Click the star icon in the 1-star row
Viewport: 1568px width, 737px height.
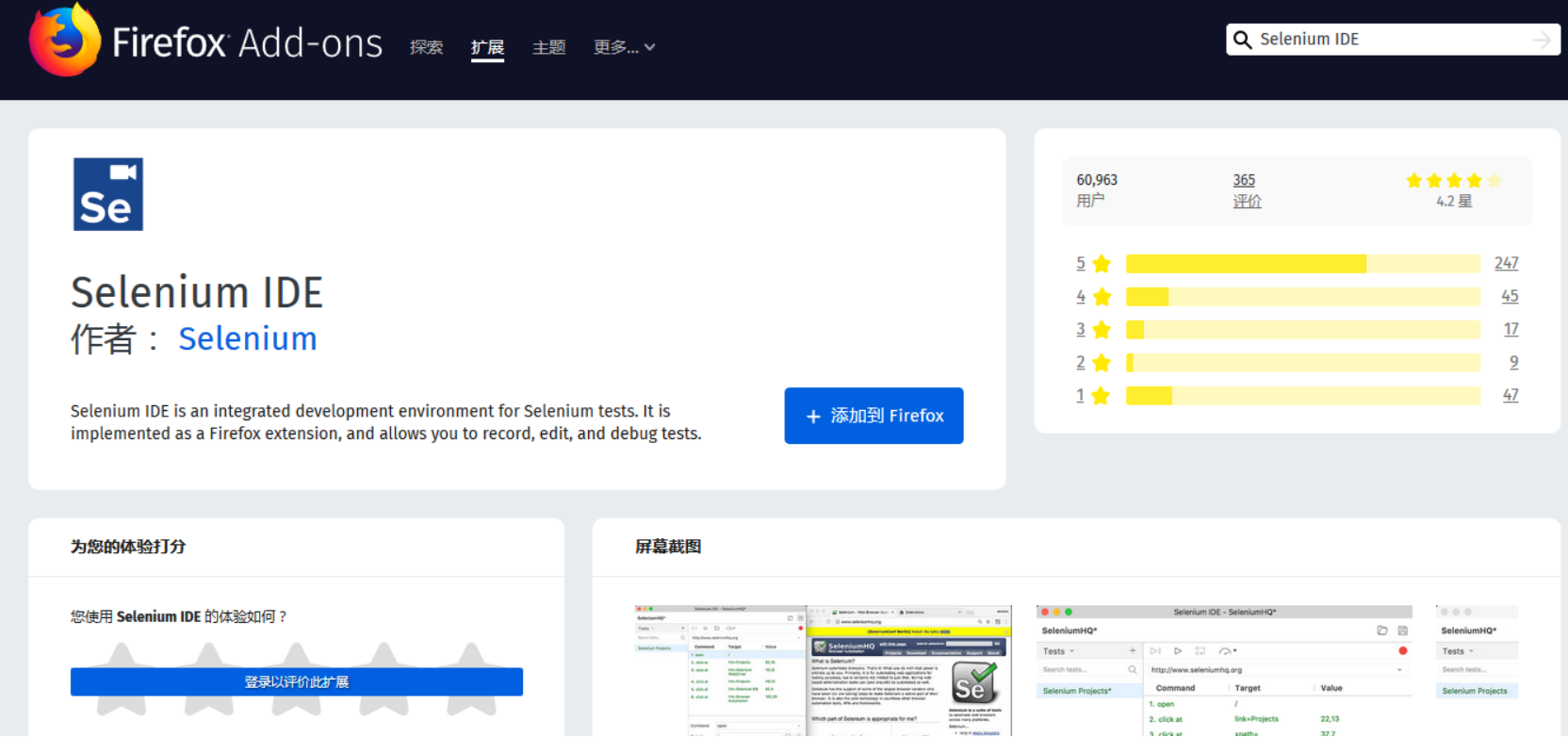[1102, 396]
